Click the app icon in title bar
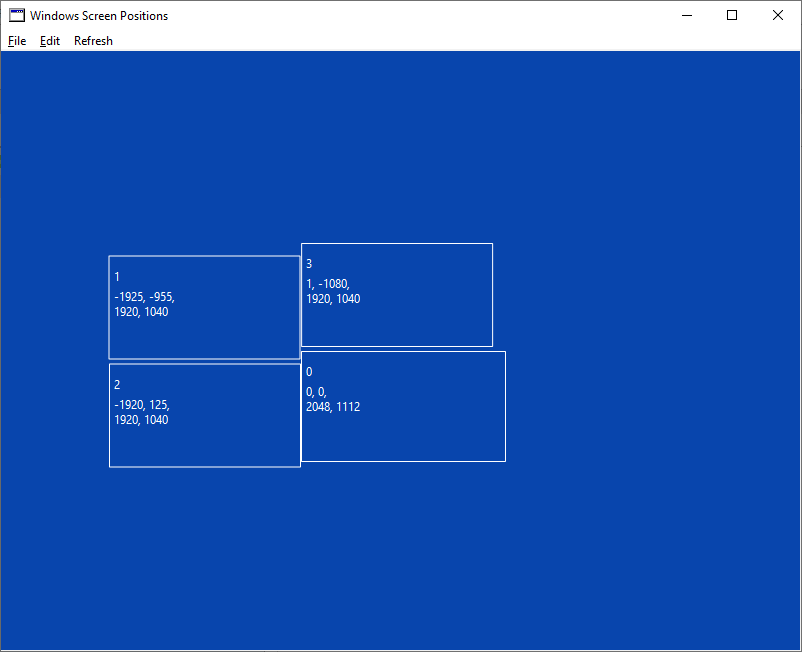This screenshot has height=652, width=802. point(17,15)
